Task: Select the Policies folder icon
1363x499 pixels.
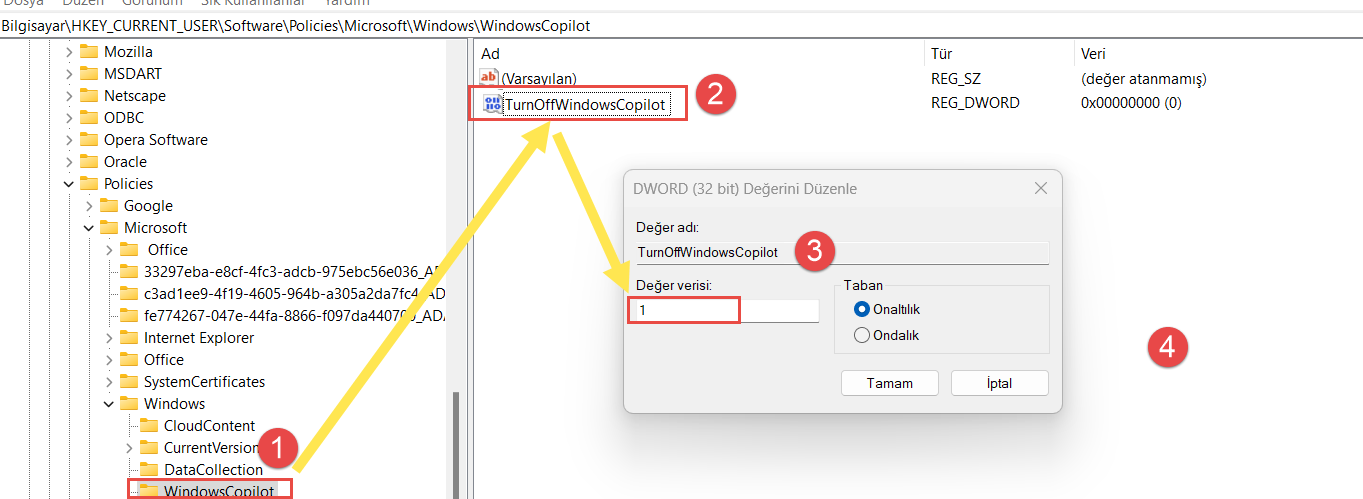Action: 89,184
